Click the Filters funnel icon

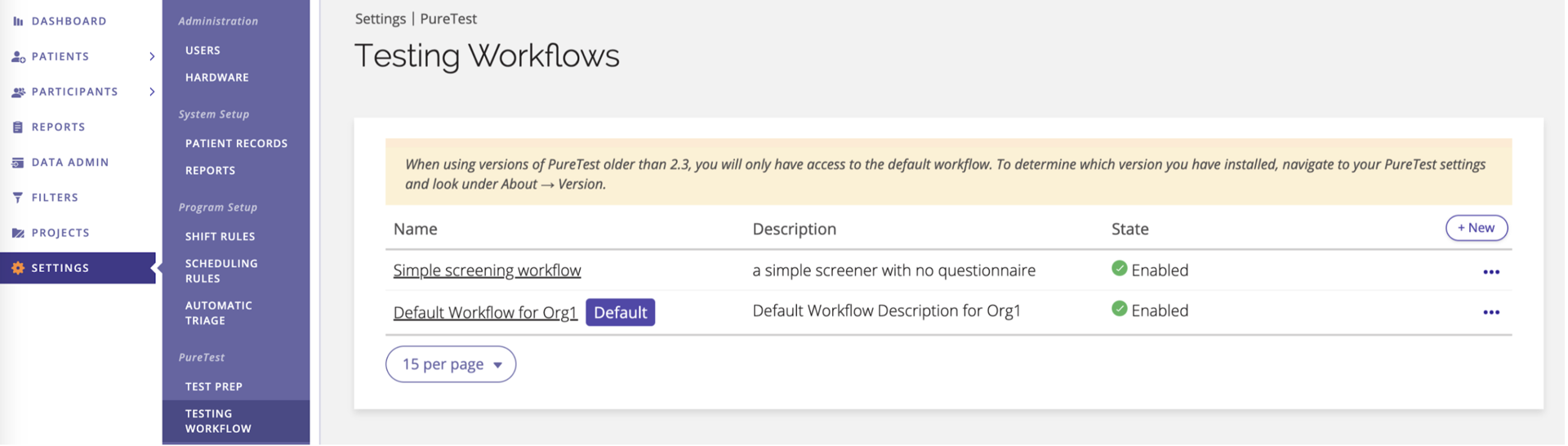[x=18, y=197]
